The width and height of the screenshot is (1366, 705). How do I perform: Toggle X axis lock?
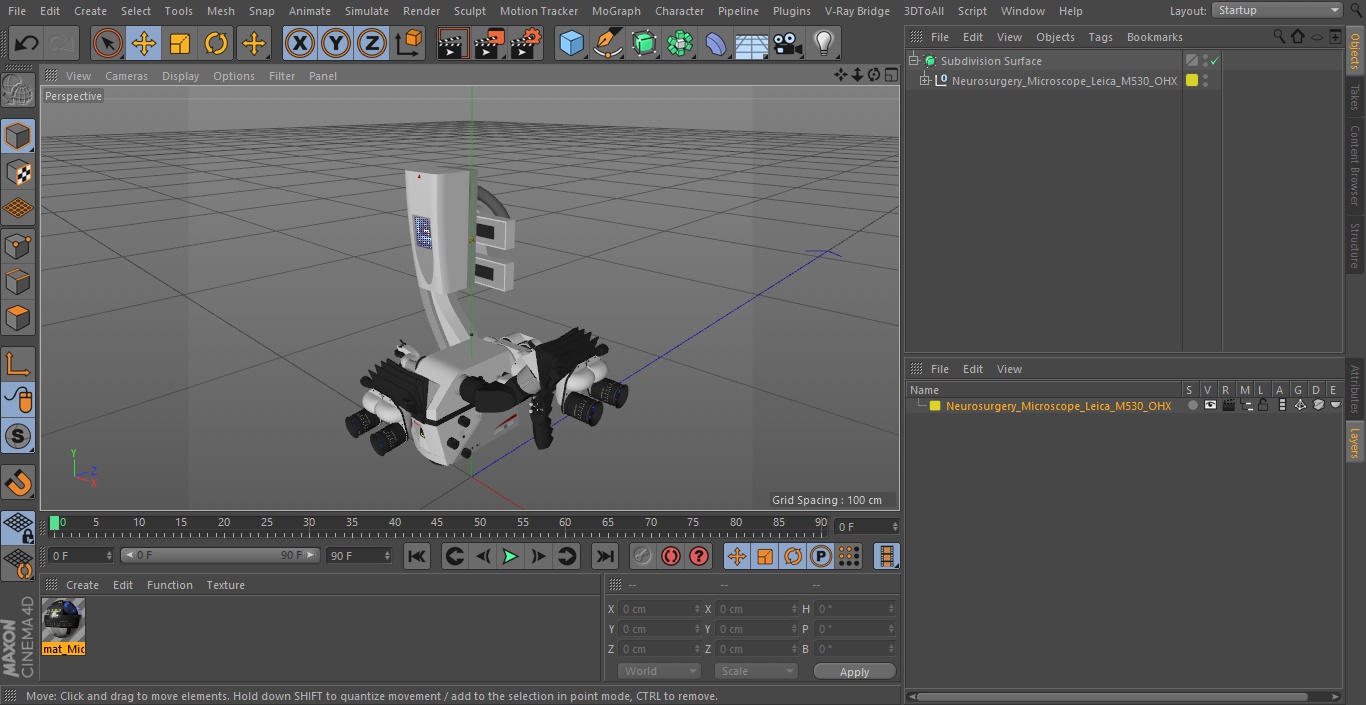tap(299, 43)
